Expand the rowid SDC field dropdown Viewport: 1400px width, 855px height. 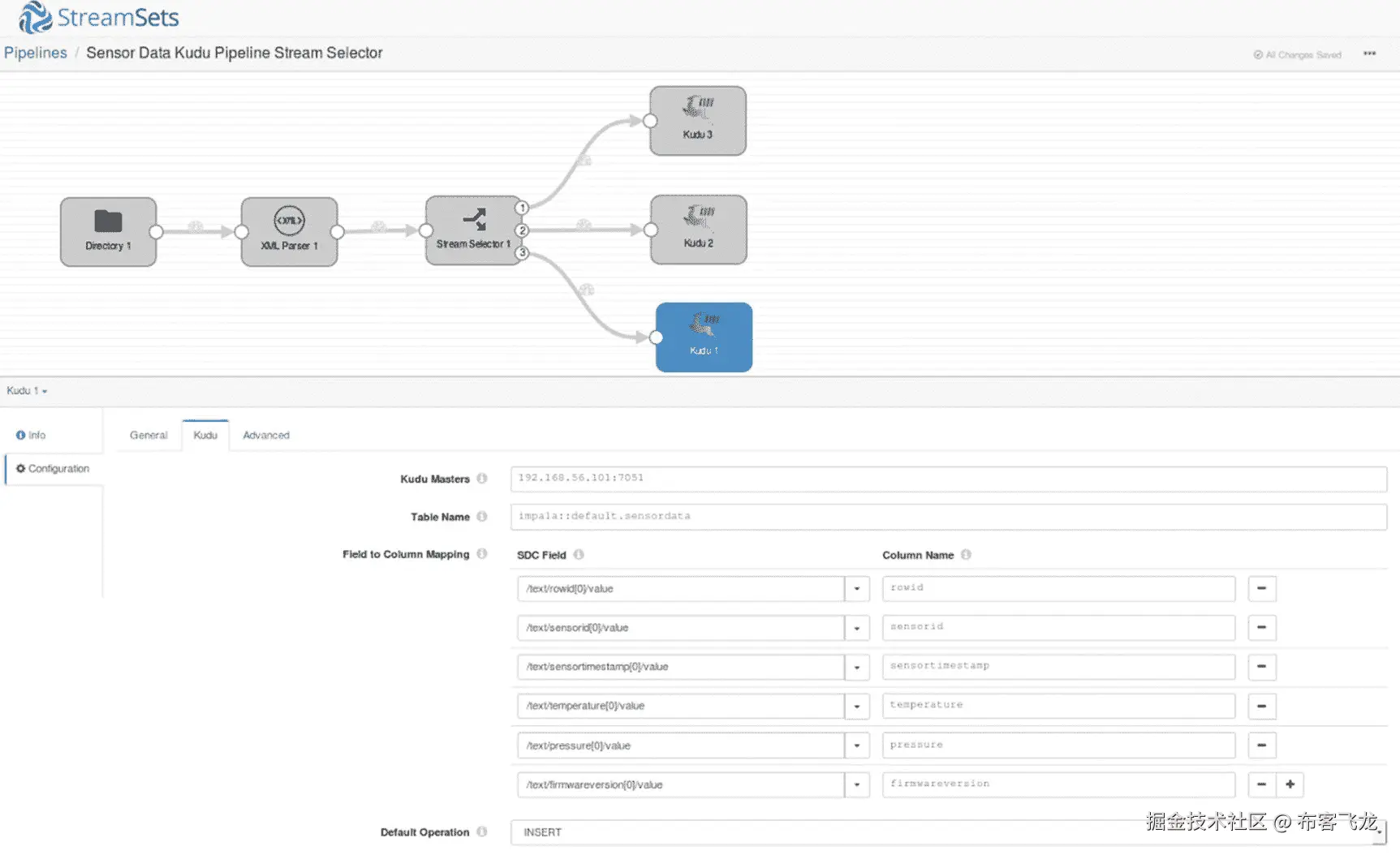[857, 589]
